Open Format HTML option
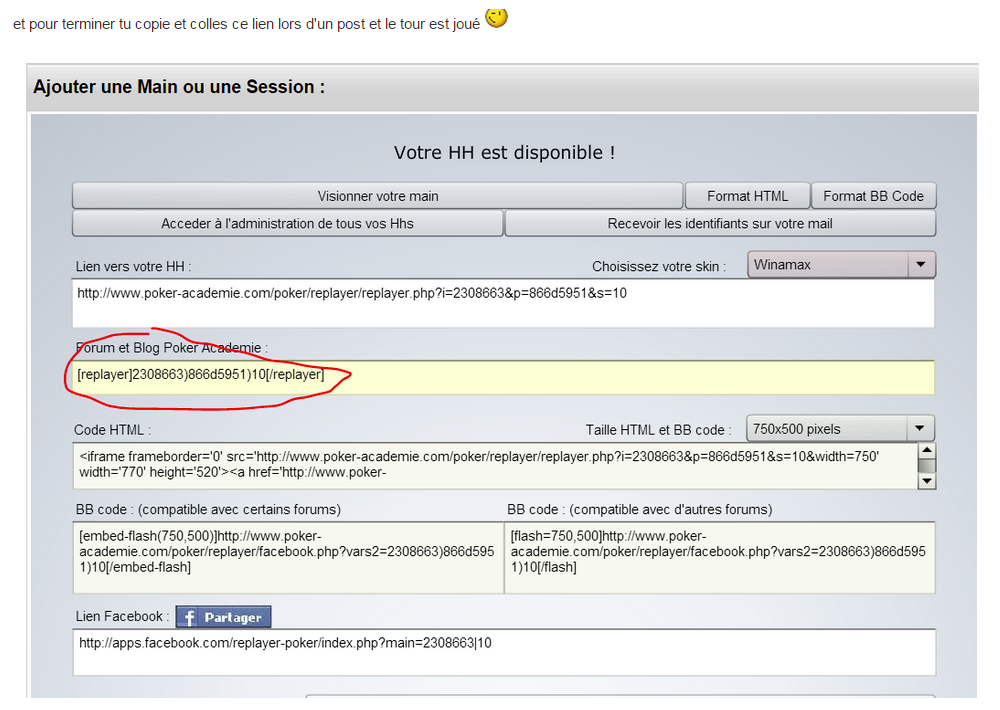The height and width of the screenshot is (710, 1000). 747,196
